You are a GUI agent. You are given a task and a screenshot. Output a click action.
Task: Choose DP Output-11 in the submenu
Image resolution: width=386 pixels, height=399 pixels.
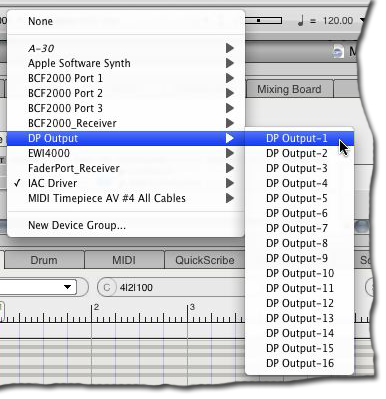coord(299,288)
